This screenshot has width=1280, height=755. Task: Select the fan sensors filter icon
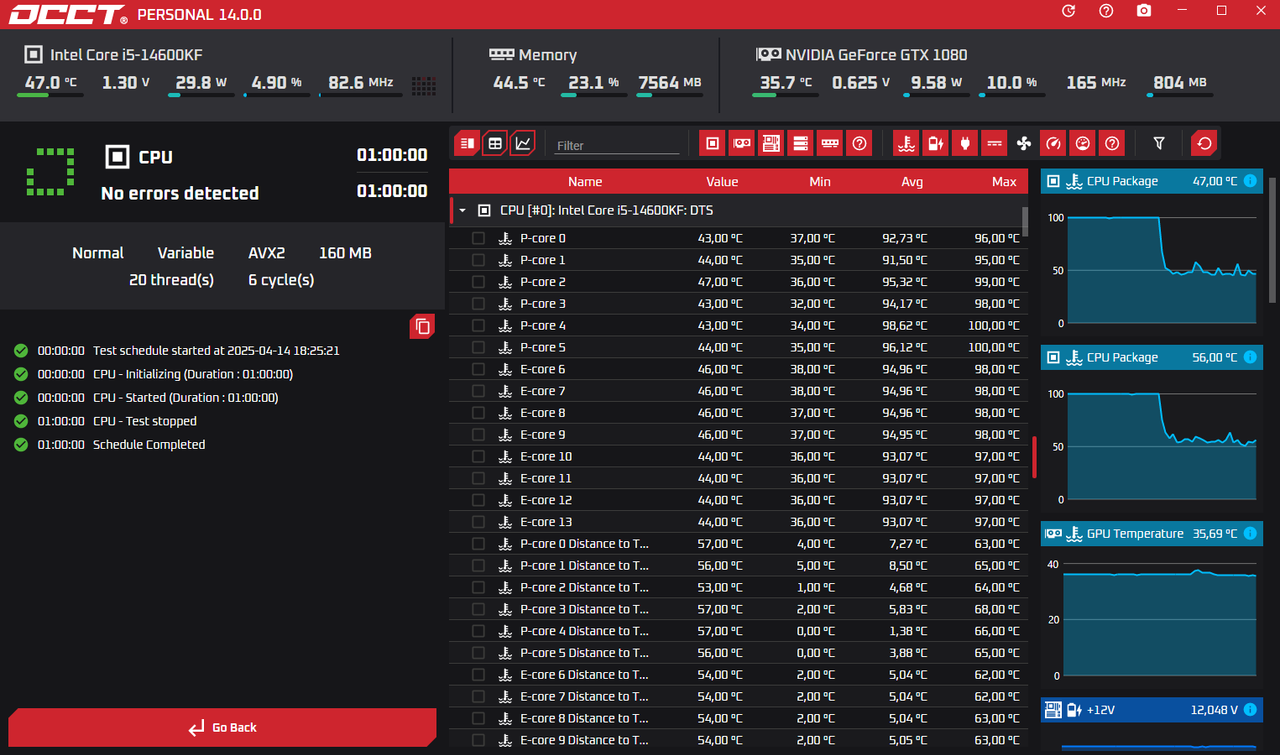coord(1023,143)
